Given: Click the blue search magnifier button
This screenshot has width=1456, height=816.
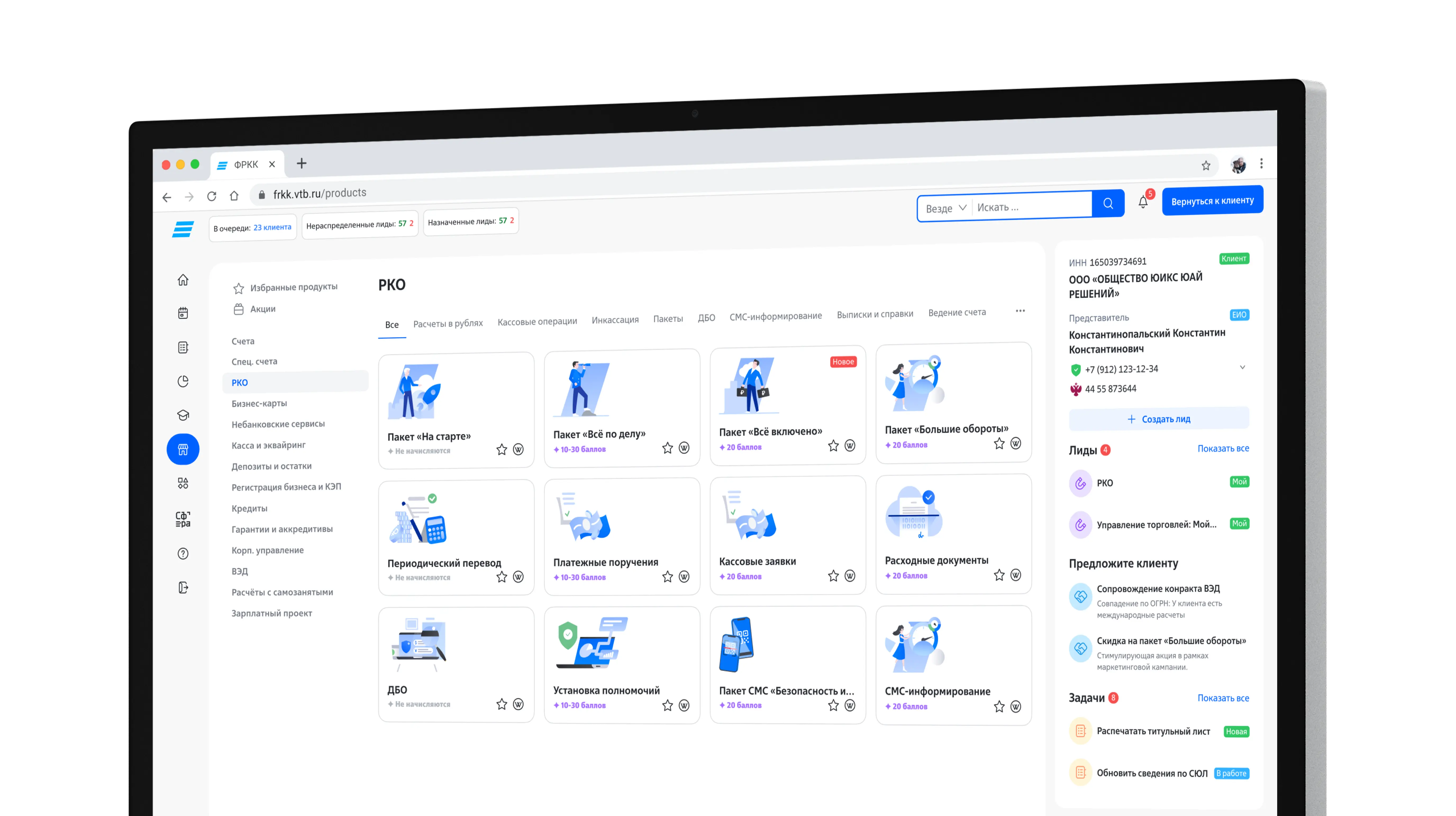Looking at the screenshot, I should point(1108,203).
